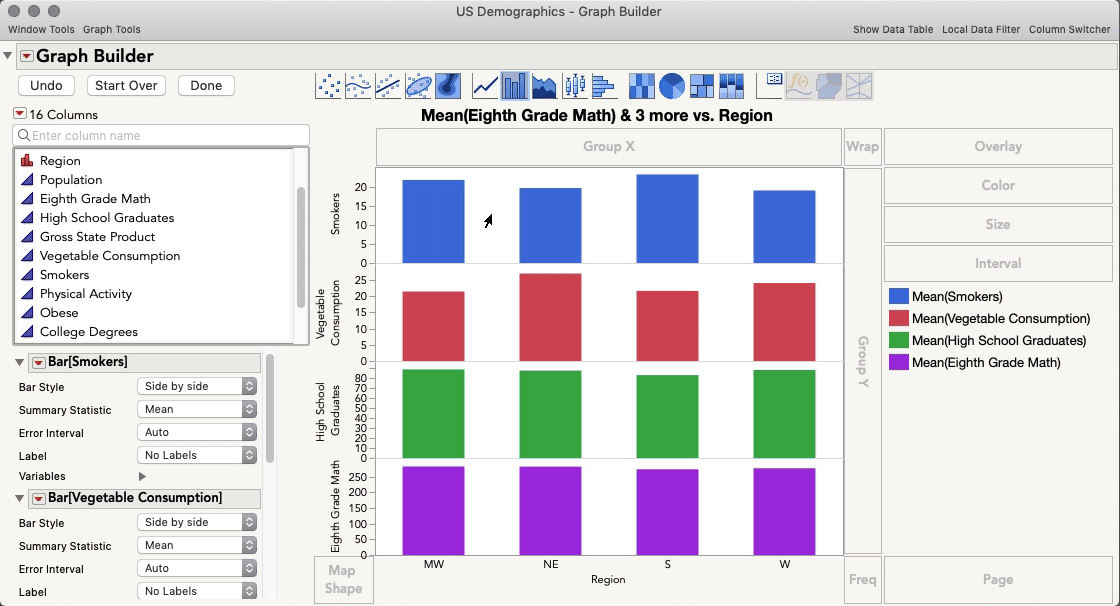This screenshot has width=1120, height=606.
Task: Open the Label dropdown set to No Labels
Action: 196,454
